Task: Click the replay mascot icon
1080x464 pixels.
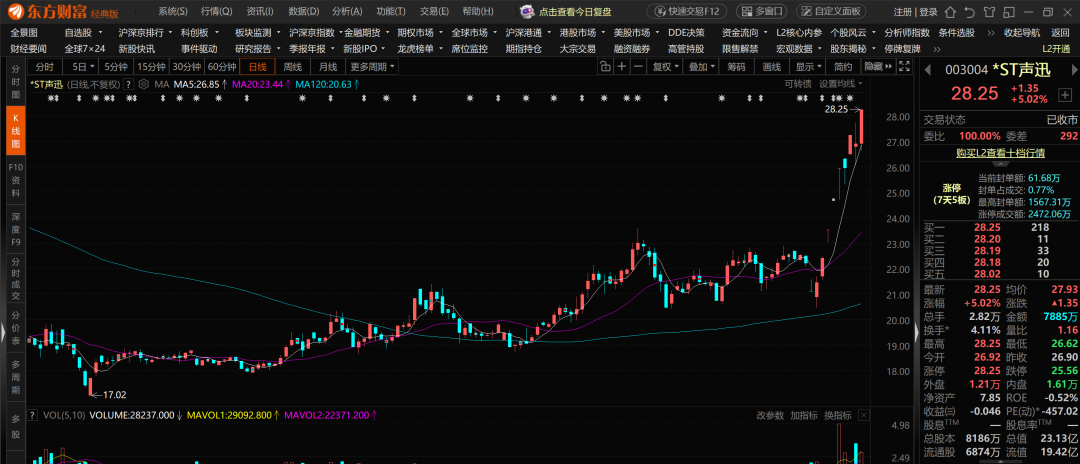Action: 526,12
